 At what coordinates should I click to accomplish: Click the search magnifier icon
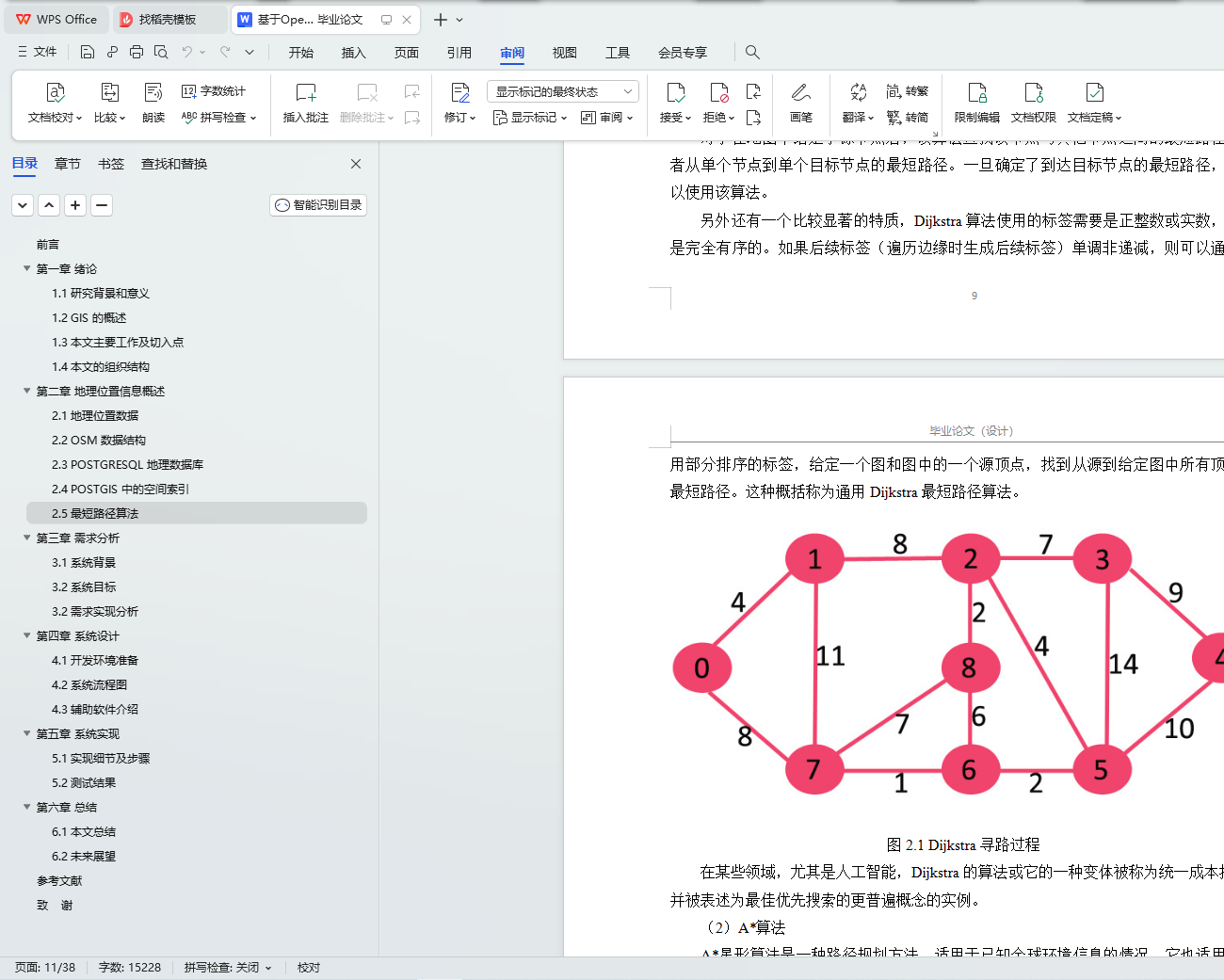coord(752,52)
